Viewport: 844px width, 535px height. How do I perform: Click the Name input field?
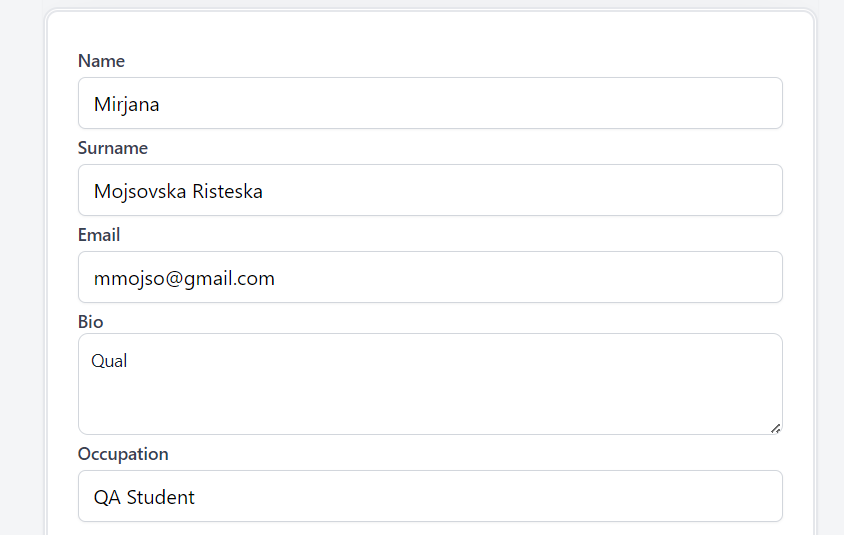(x=430, y=103)
